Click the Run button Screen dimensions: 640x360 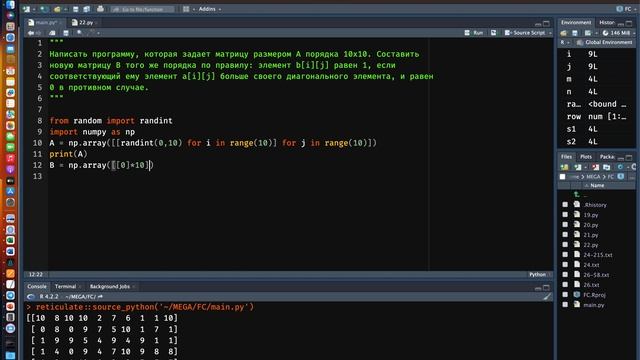pyautogui.click(x=474, y=33)
